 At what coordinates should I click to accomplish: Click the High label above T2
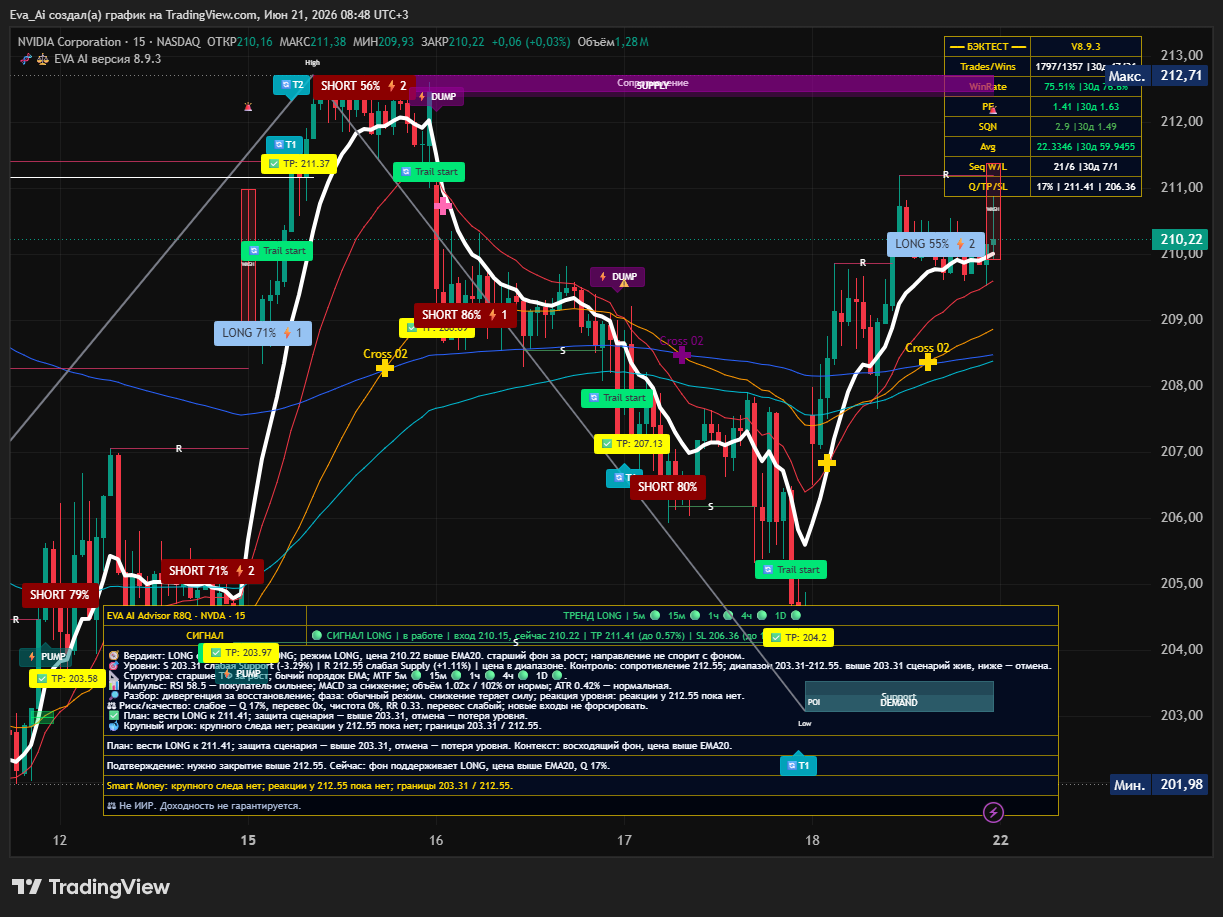point(312,63)
